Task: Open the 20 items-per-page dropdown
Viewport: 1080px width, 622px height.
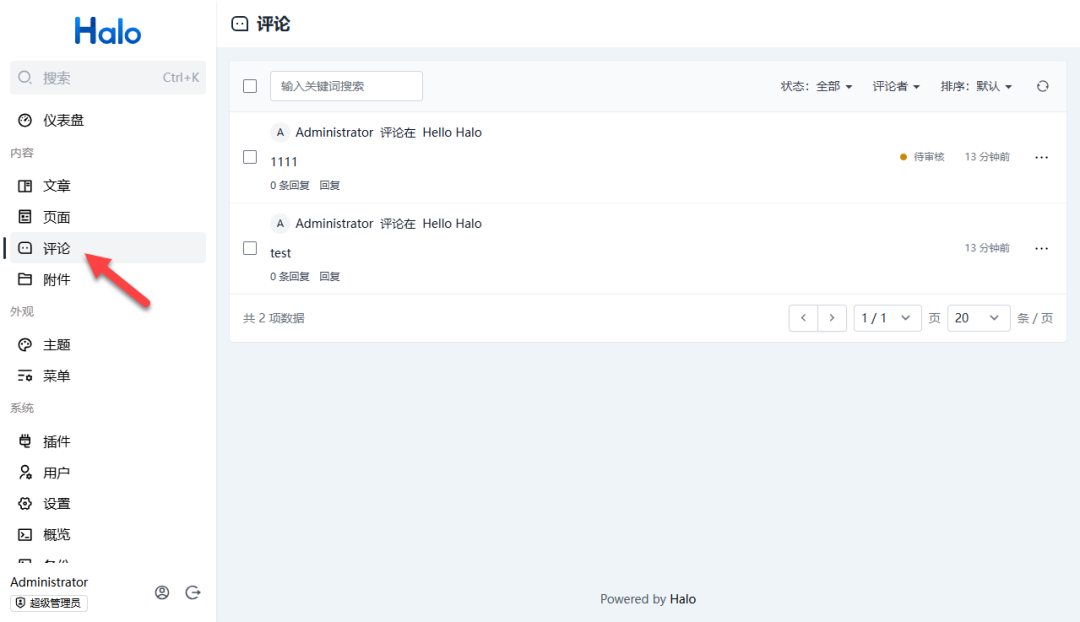Action: coord(979,318)
